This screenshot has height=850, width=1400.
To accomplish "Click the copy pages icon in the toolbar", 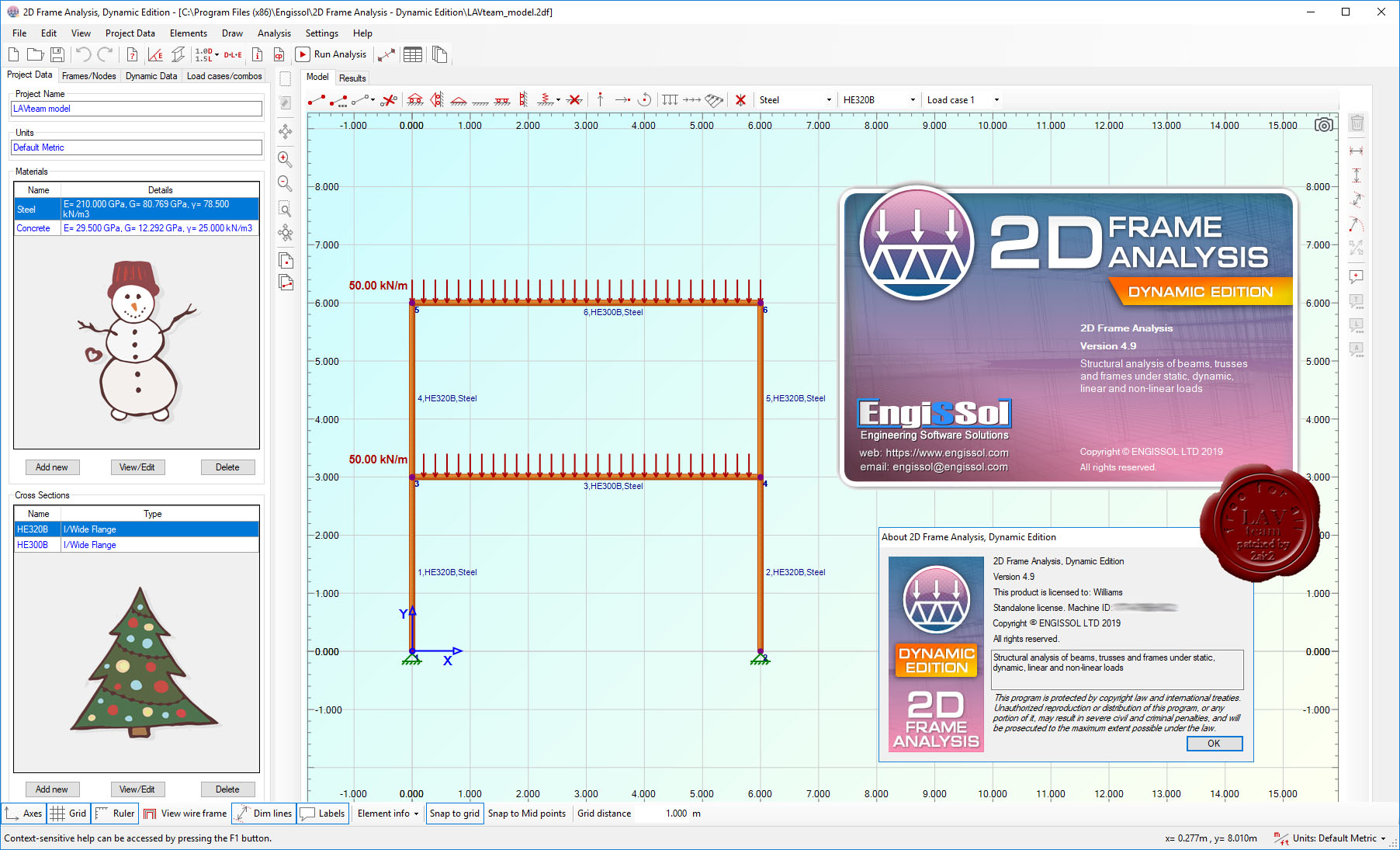I will pyautogui.click(x=439, y=54).
